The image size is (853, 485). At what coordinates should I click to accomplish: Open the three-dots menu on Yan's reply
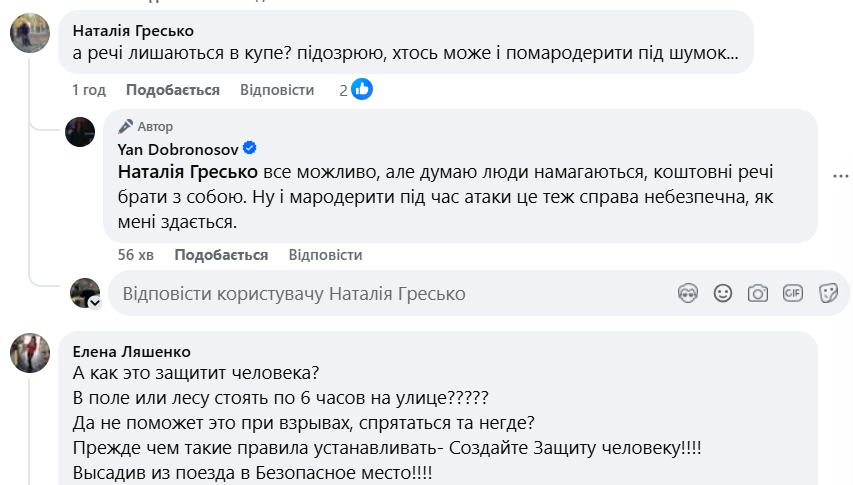tap(842, 174)
